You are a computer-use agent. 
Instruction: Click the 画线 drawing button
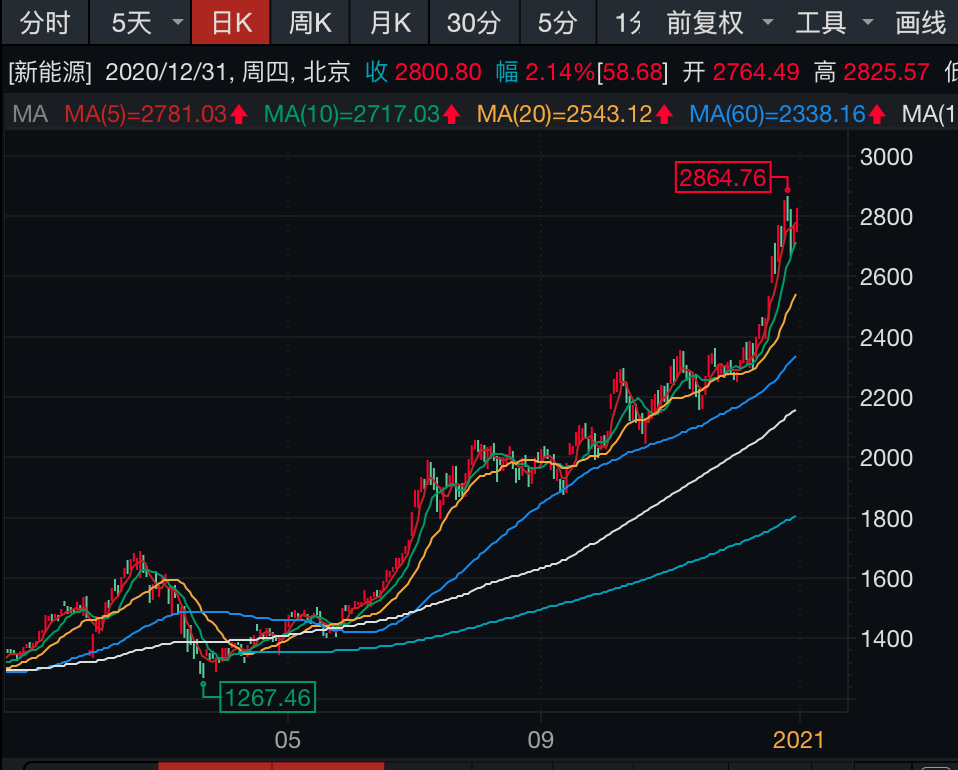pos(920,22)
